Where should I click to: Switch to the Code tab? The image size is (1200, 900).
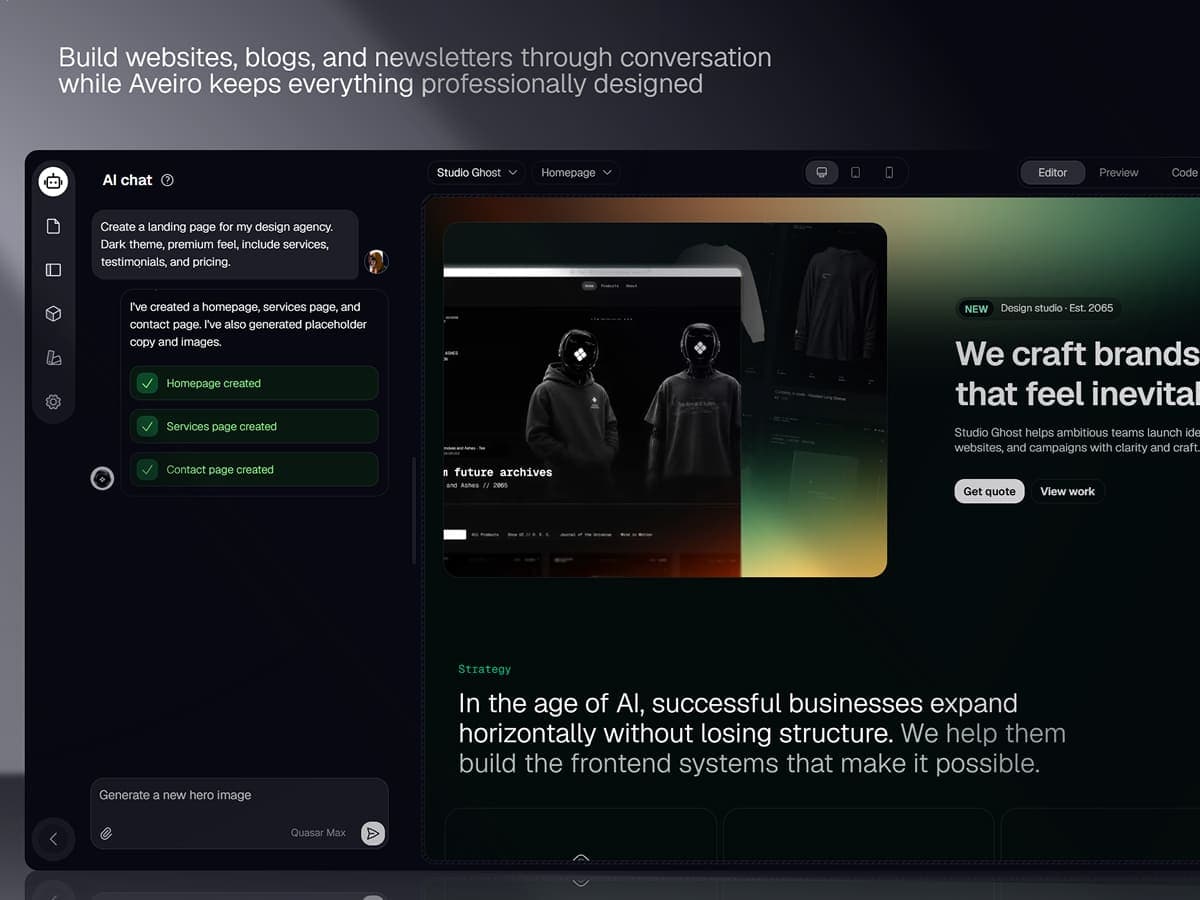tap(1184, 172)
